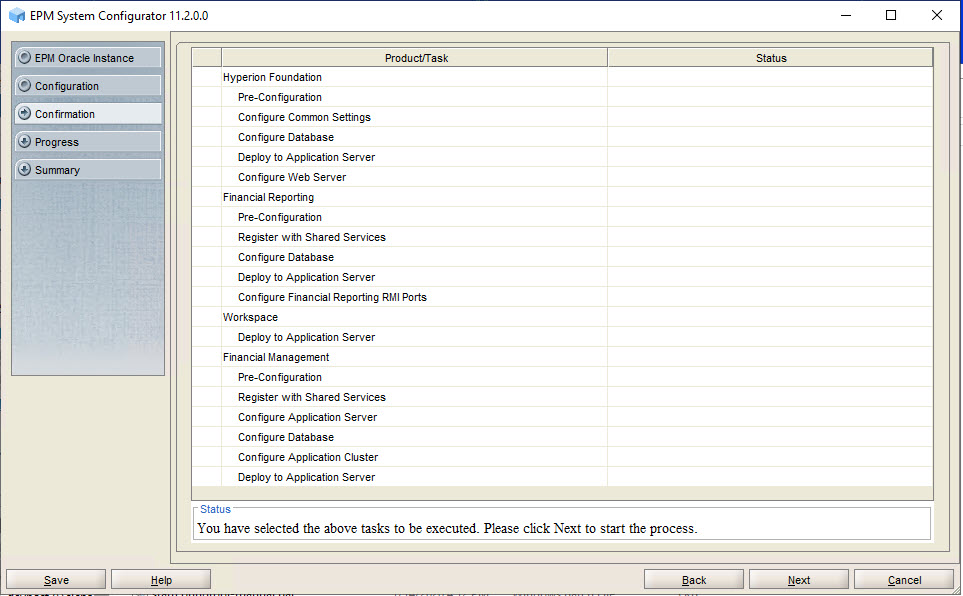Image resolution: width=963 pixels, height=596 pixels.
Task: Select the Configure Web Server row
Action: point(562,177)
